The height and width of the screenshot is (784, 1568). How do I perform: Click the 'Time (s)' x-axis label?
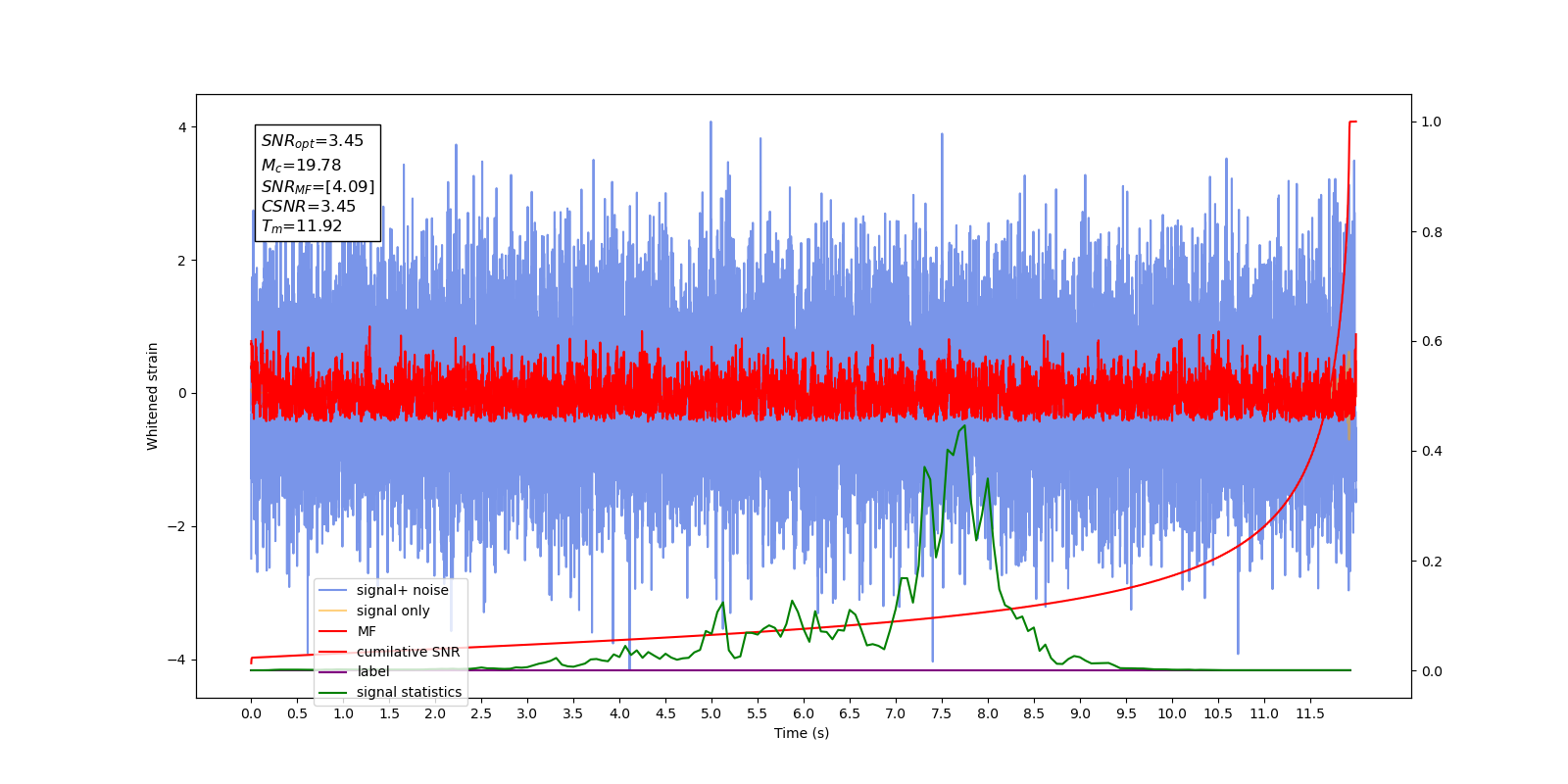coord(802,733)
